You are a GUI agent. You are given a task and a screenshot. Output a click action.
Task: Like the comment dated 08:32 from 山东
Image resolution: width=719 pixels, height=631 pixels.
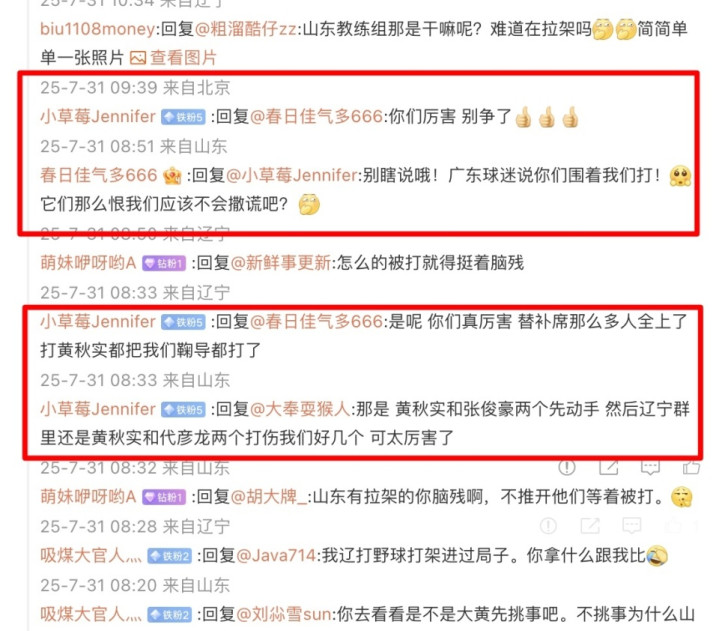pyautogui.click(x=691, y=467)
